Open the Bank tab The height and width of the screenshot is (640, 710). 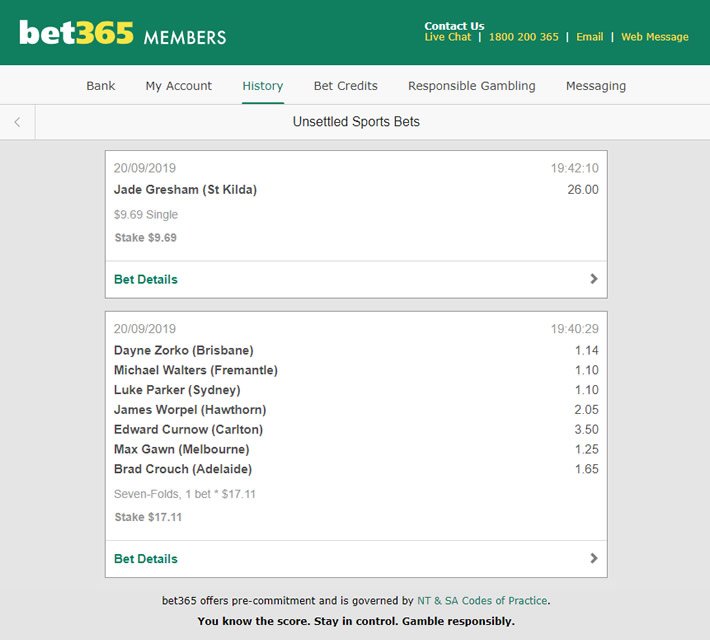[101, 86]
